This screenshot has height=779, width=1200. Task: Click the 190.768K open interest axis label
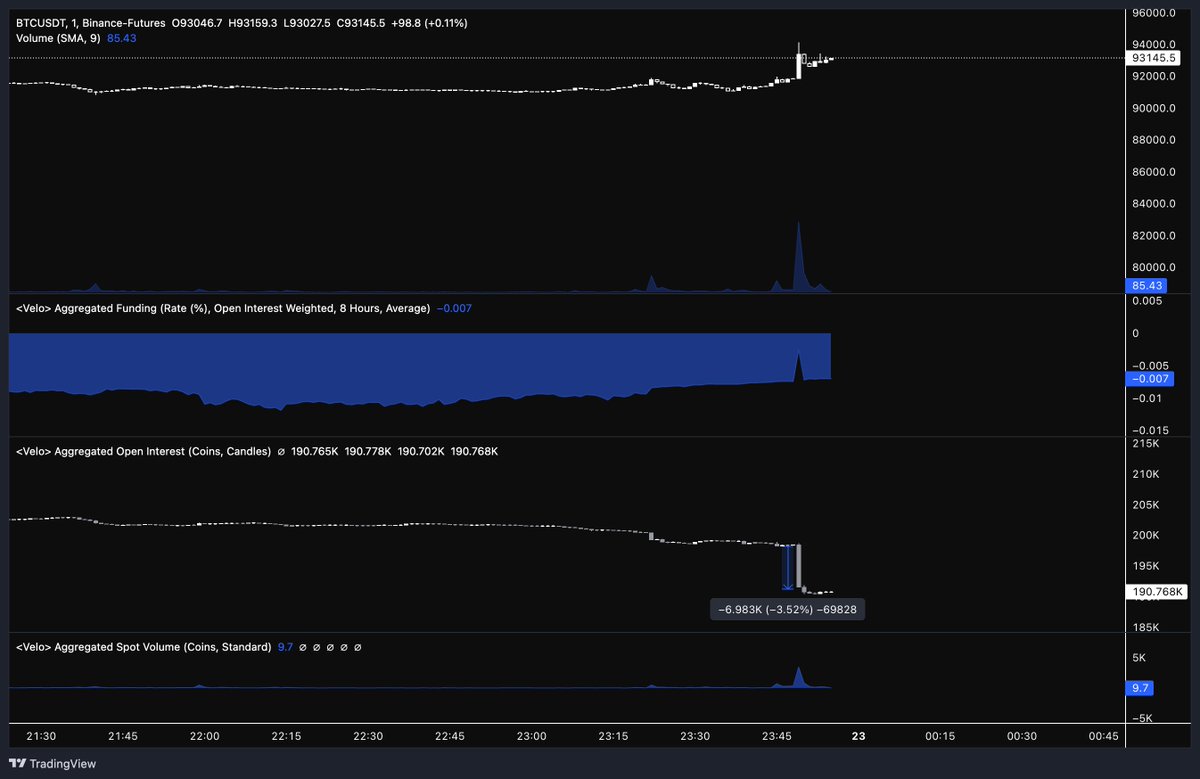point(1157,592)
